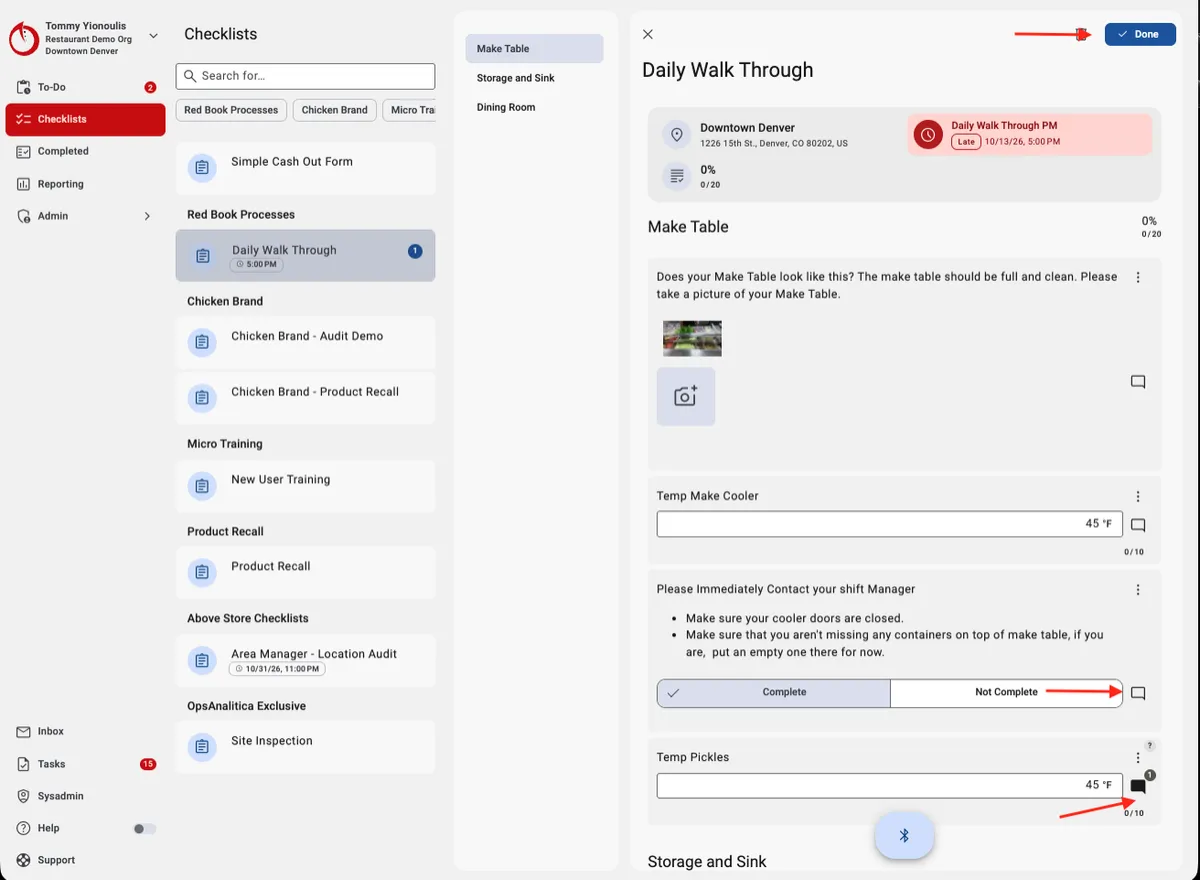Add a photo with the camera button
Screen dimensions: 1200x880
point(686,397)
